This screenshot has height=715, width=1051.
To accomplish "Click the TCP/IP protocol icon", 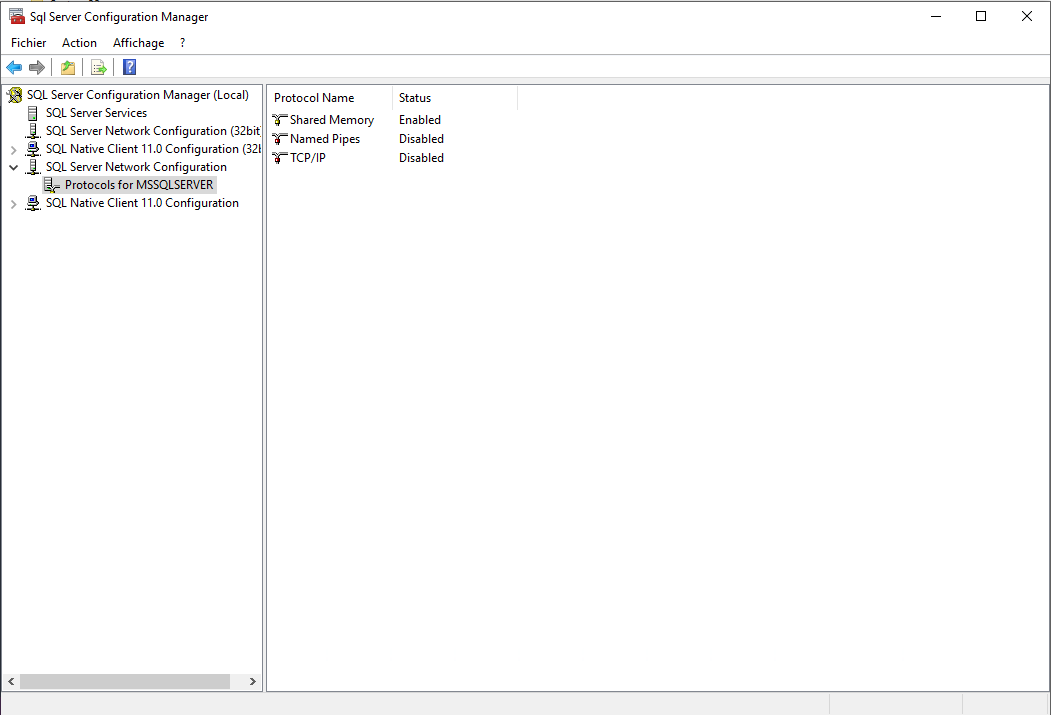I will (280, 157).
